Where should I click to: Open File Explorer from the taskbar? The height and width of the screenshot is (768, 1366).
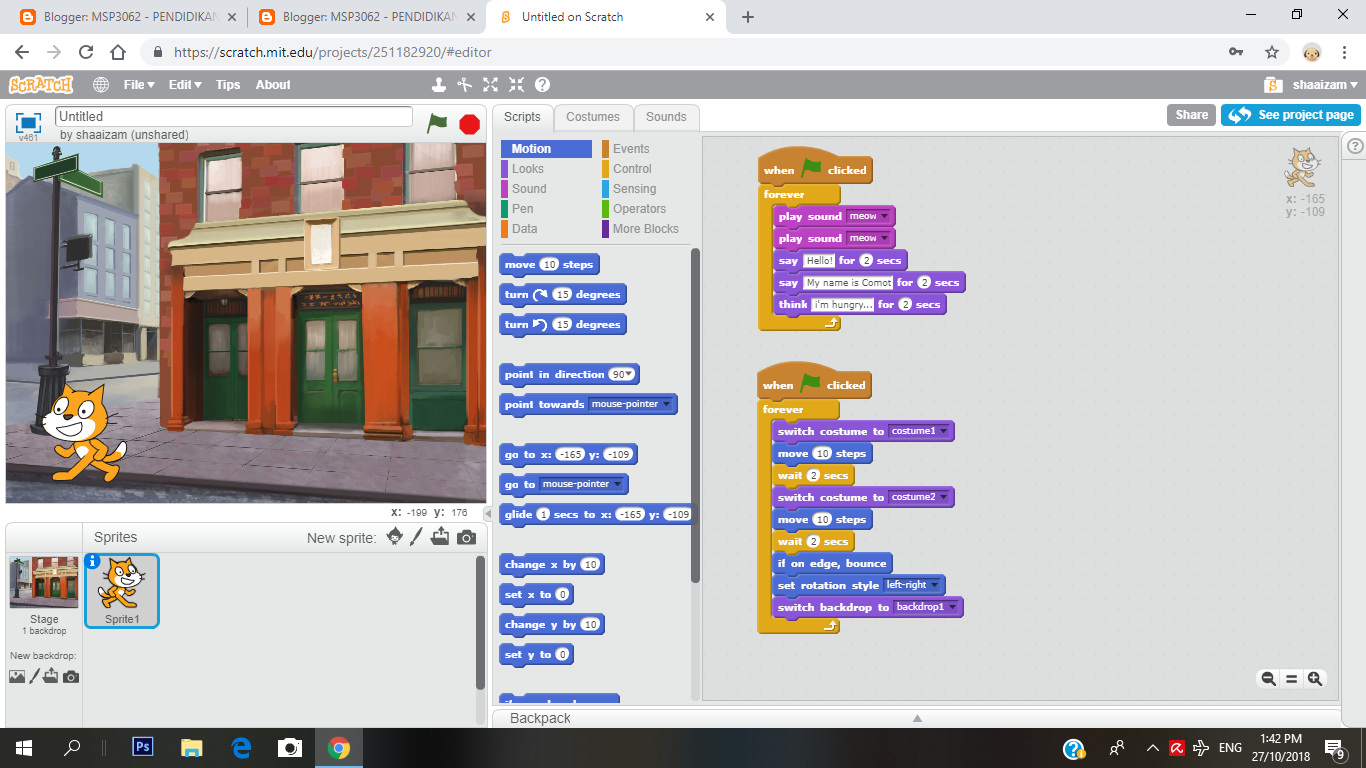[x=192, y=747]
